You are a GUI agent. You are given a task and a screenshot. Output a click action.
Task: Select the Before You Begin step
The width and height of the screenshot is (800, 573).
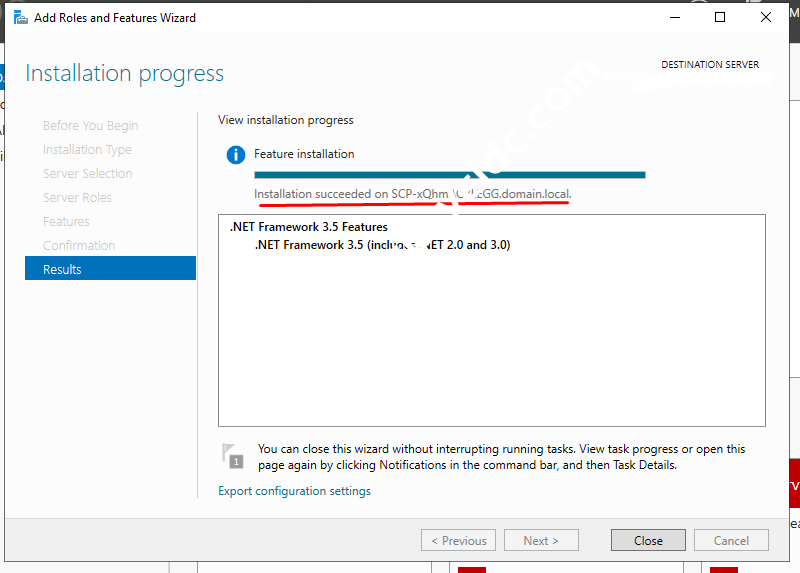point(90,126)
